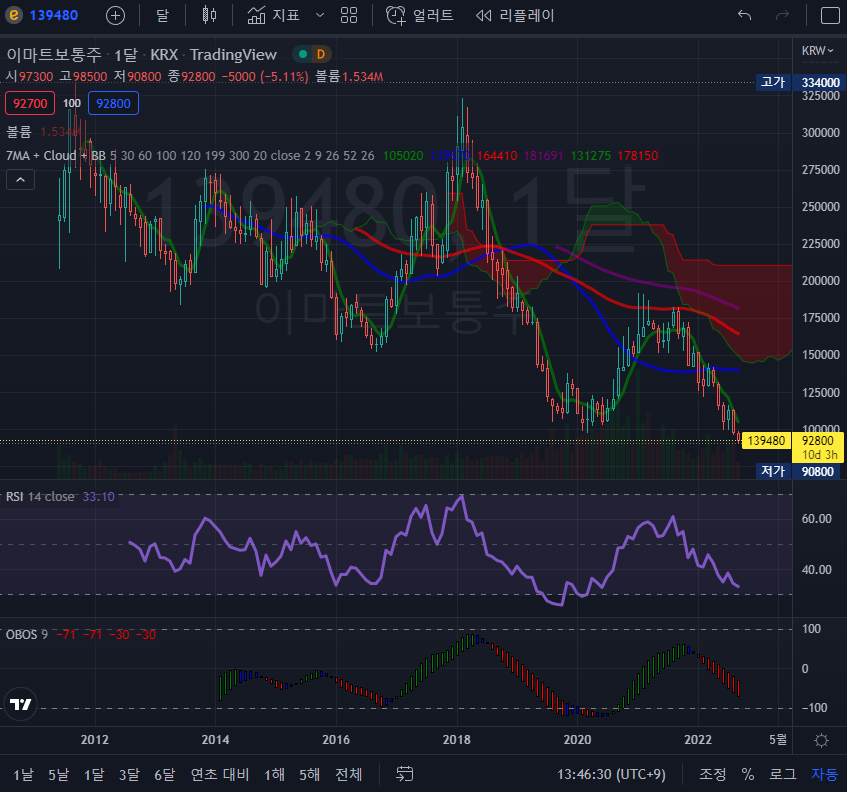This screenshot has height=792, width=847.
Task: Open the layout selection square icon
Action: tap(830, 15)
